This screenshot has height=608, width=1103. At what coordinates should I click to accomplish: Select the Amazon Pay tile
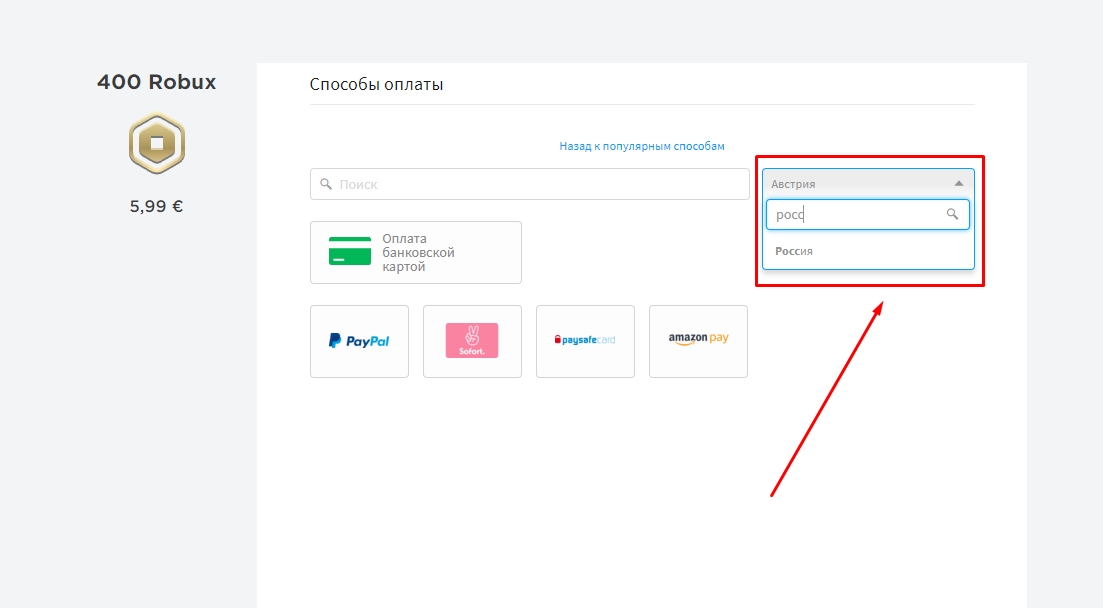coord(698,341)
